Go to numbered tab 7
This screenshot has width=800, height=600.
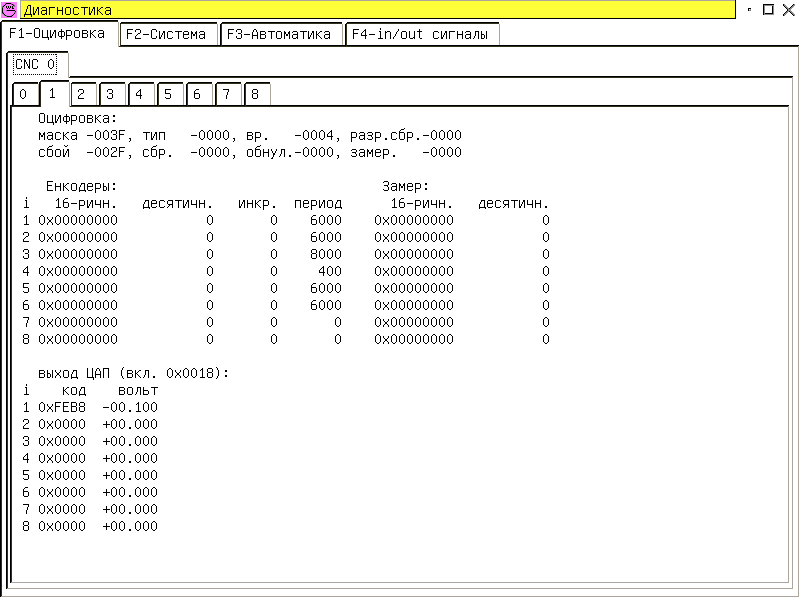point(227,95)
